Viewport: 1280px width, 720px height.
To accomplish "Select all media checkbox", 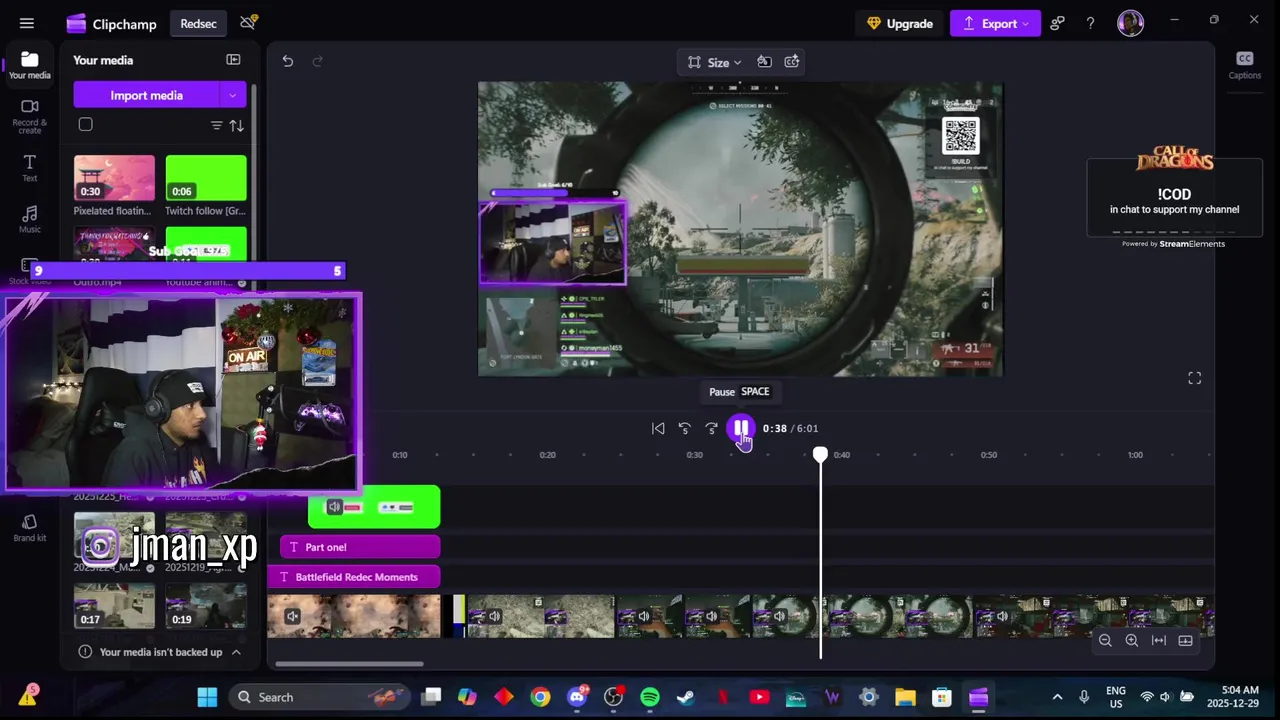I will click(86, 125).
